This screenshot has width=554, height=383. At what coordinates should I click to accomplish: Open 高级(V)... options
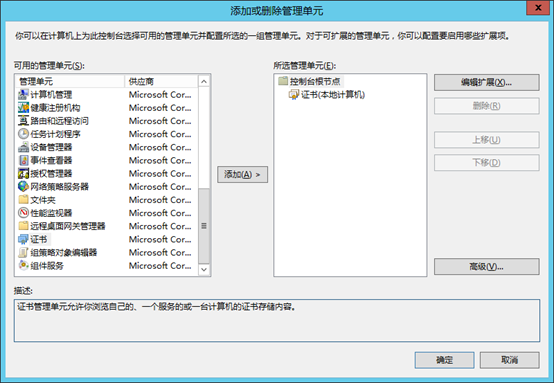tap(487, 266)
